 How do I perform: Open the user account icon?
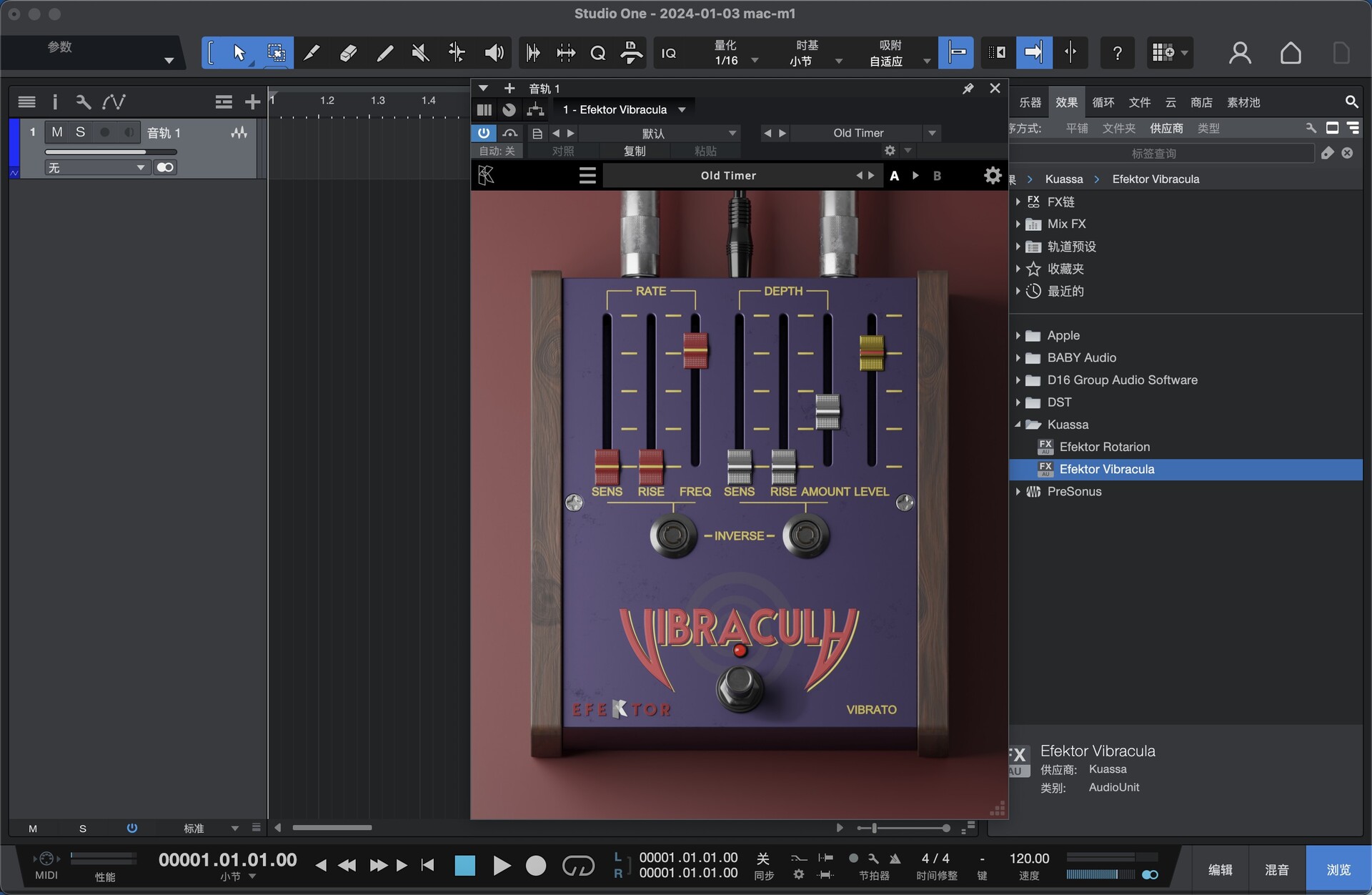(1240, 53)
